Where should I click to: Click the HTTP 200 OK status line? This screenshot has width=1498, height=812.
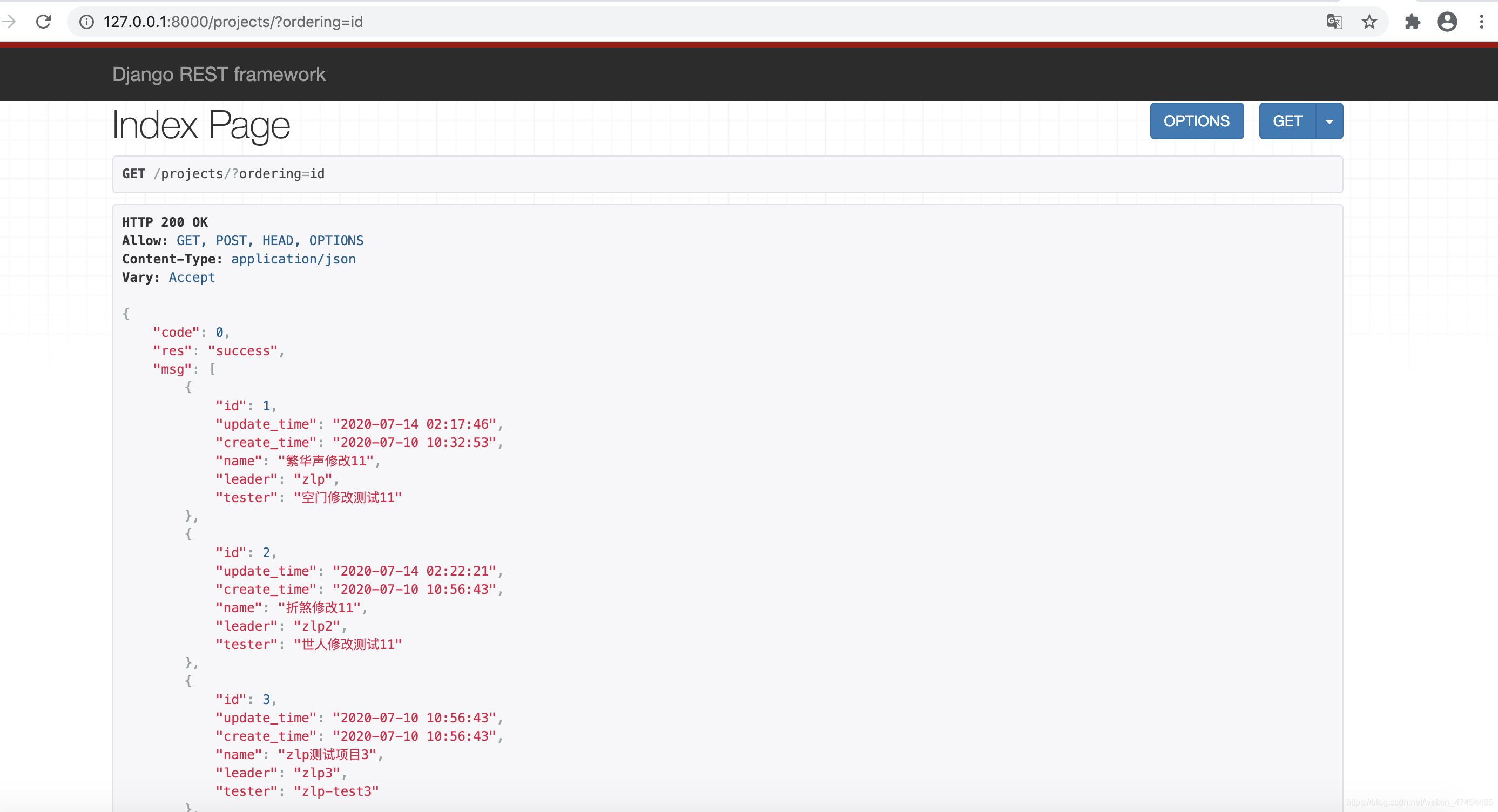pyautogui.click(x=165, y=222)
